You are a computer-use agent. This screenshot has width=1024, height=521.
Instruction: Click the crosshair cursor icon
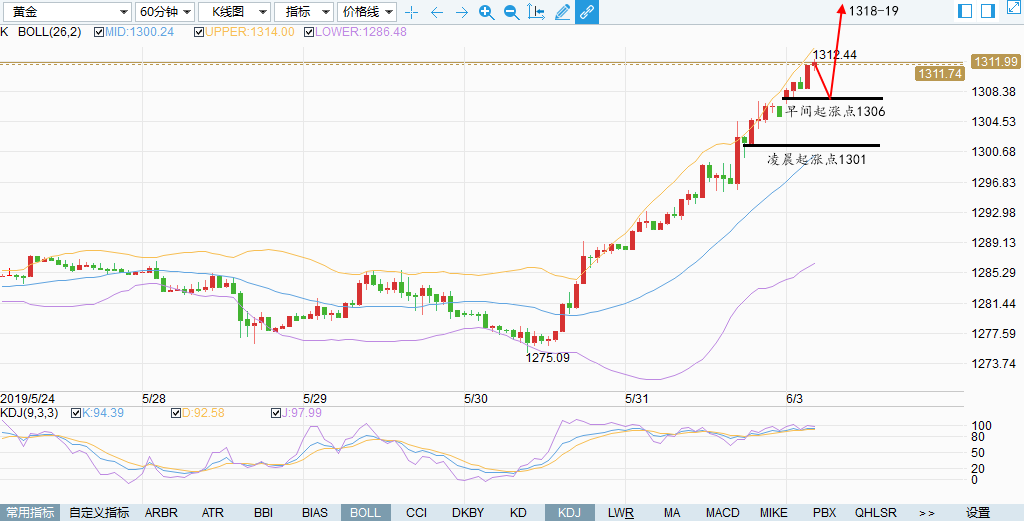click(x=411, y=12)
